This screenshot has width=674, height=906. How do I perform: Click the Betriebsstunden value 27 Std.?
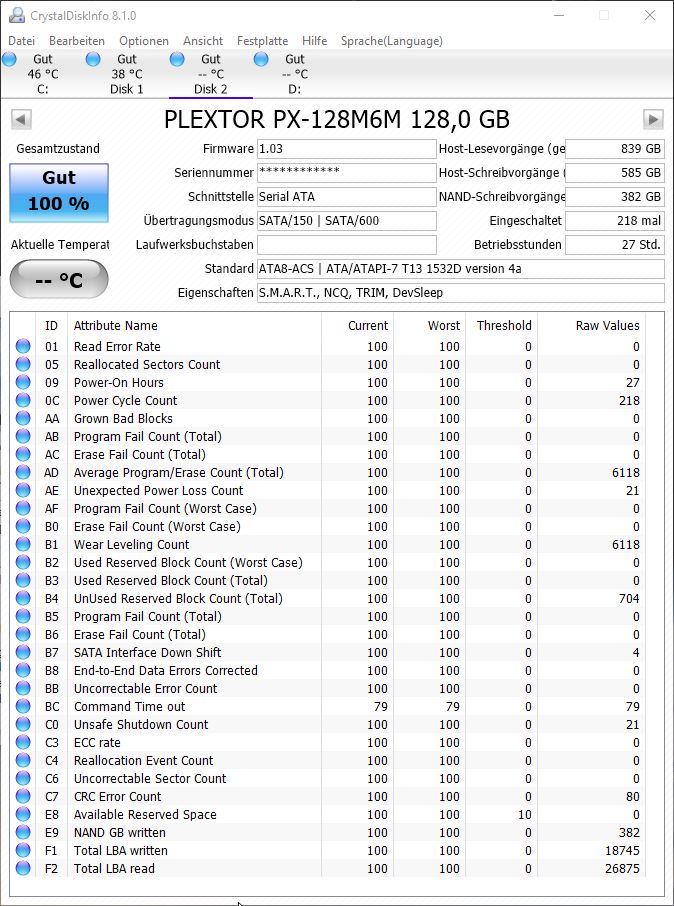click(x=614, y=244)
